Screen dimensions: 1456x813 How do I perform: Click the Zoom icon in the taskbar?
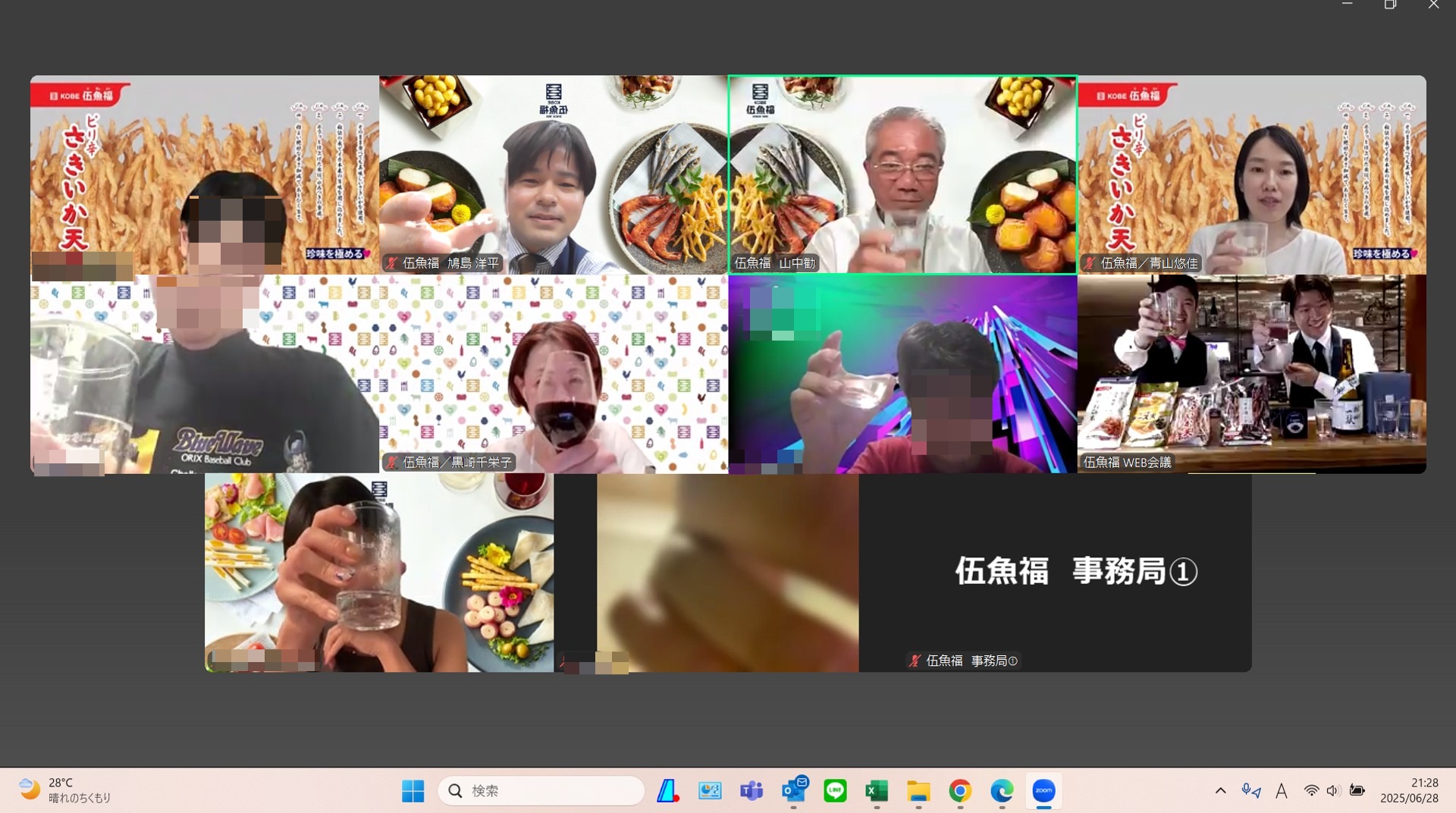click(1043, 791)
